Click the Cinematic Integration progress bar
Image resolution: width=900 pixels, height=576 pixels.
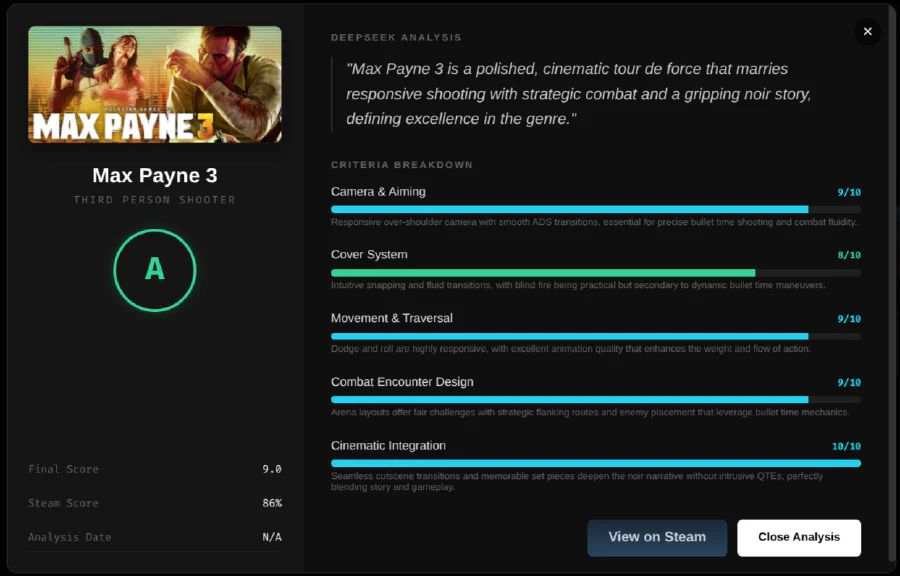pyautogui.click(x=595, y=463)
